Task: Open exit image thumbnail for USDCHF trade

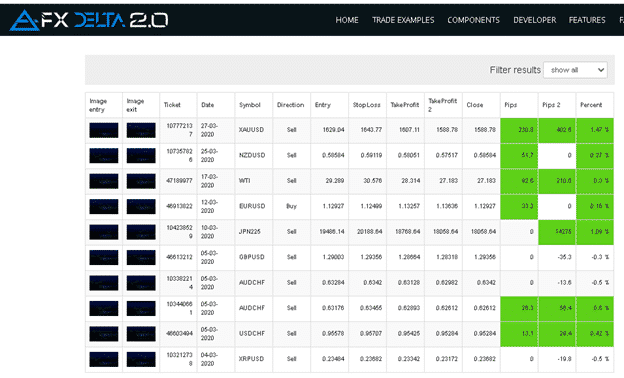Action: 141,334
